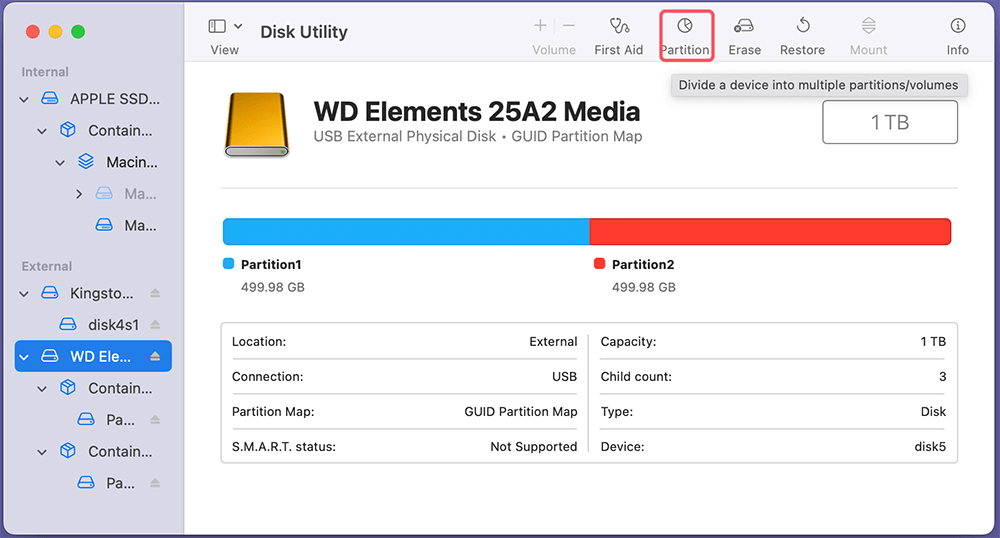The width and height of the screenshot is (1000, 538).
Task: Click the Connection USB value
Action: point(564,377)
